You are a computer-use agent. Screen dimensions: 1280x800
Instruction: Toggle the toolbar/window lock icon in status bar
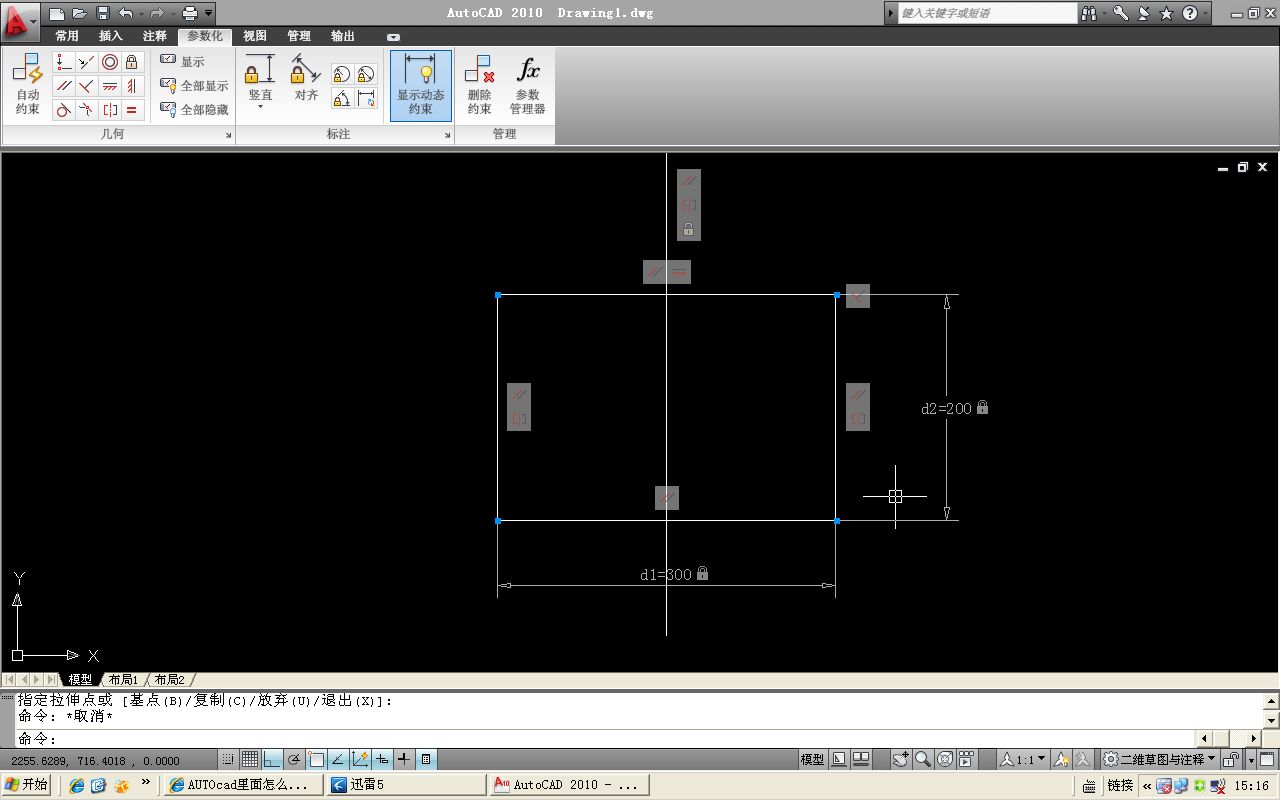click(x=1231, y=759)
